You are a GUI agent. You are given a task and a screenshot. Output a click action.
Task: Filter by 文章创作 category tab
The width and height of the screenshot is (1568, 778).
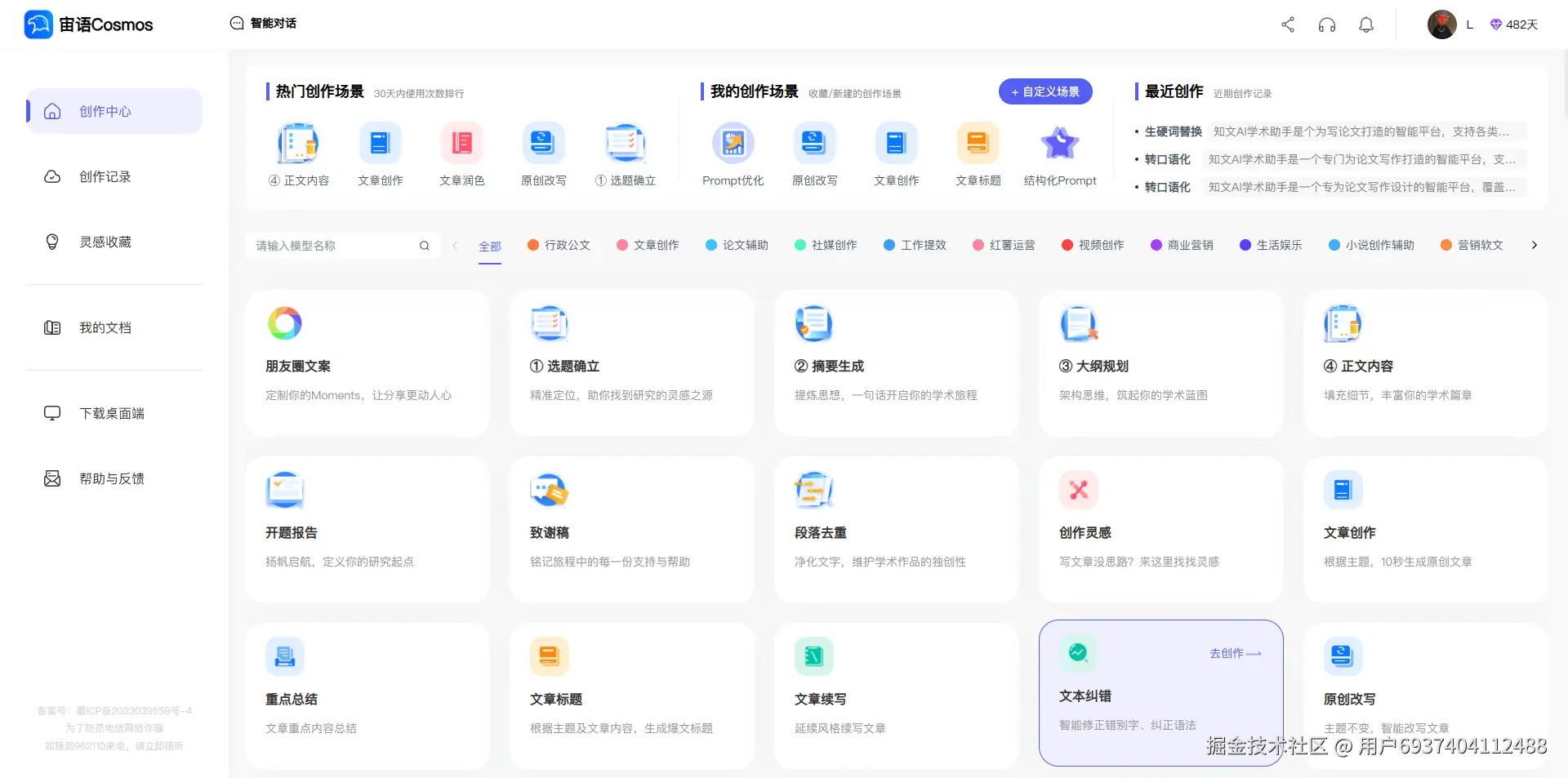[648, 245]
